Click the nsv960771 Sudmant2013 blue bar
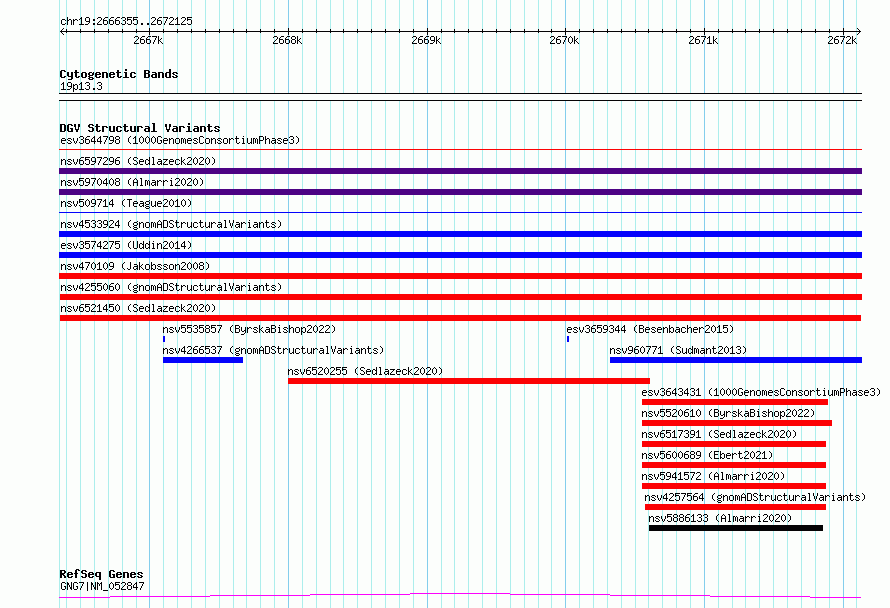890x608 pixels. point(736,360)
